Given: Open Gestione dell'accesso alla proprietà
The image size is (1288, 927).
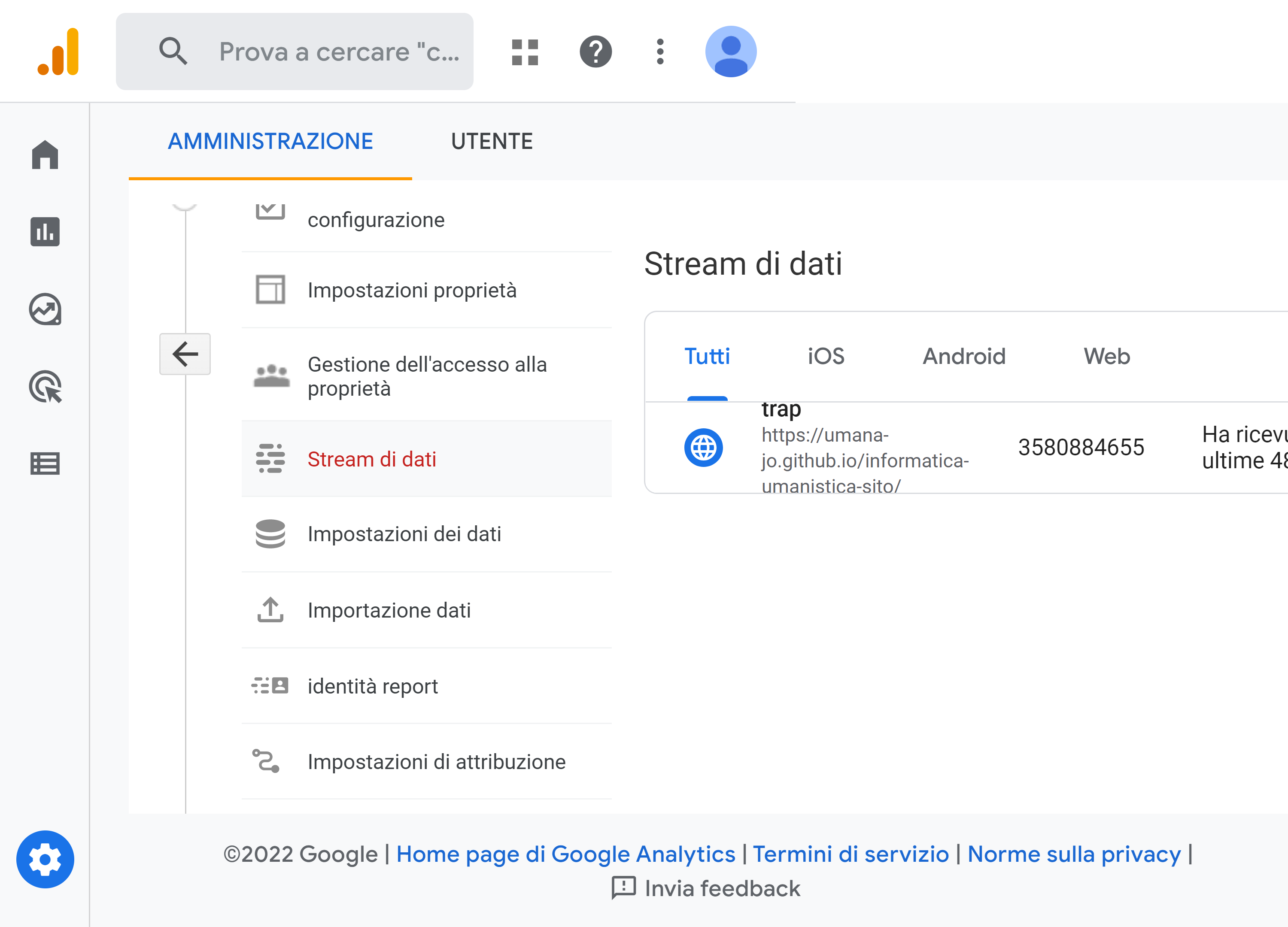Looking at the screenshot, I should click(x=426, y=375).
